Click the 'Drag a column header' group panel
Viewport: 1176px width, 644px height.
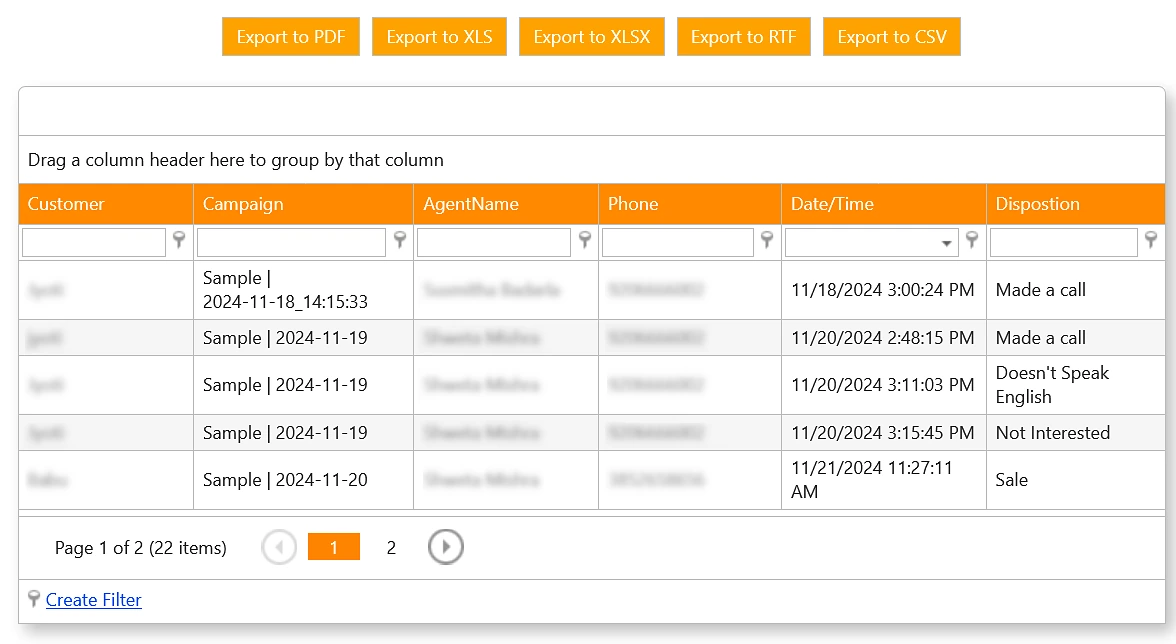[592, 160]
